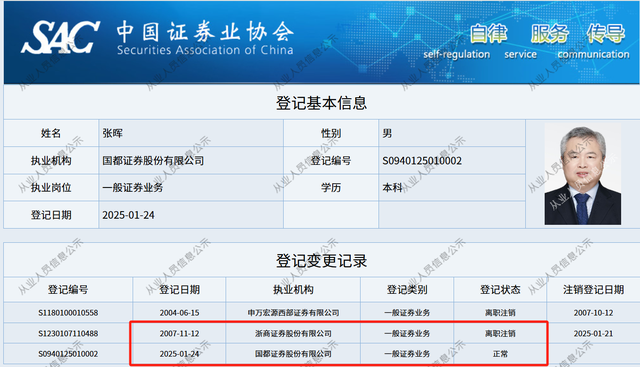Click the 登记基本信息 section heading
This screenshot has height=367, width=640.
[x=321, y=103]
